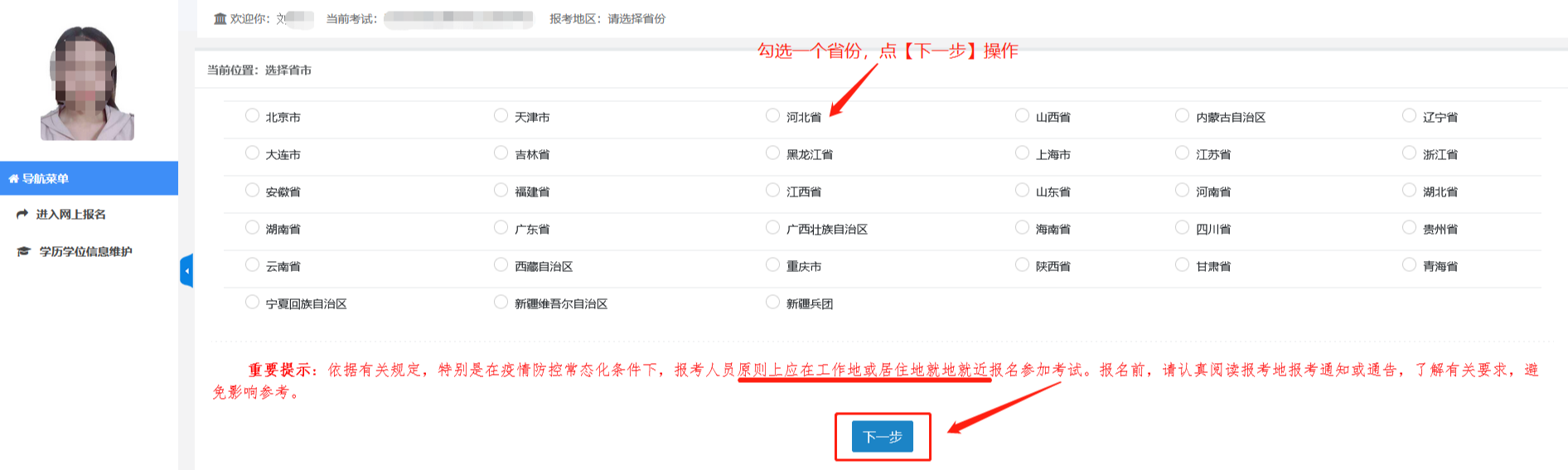Tick the 青海省 radio option
This screenshot has height=470, width=1568.
(1409, 264)
